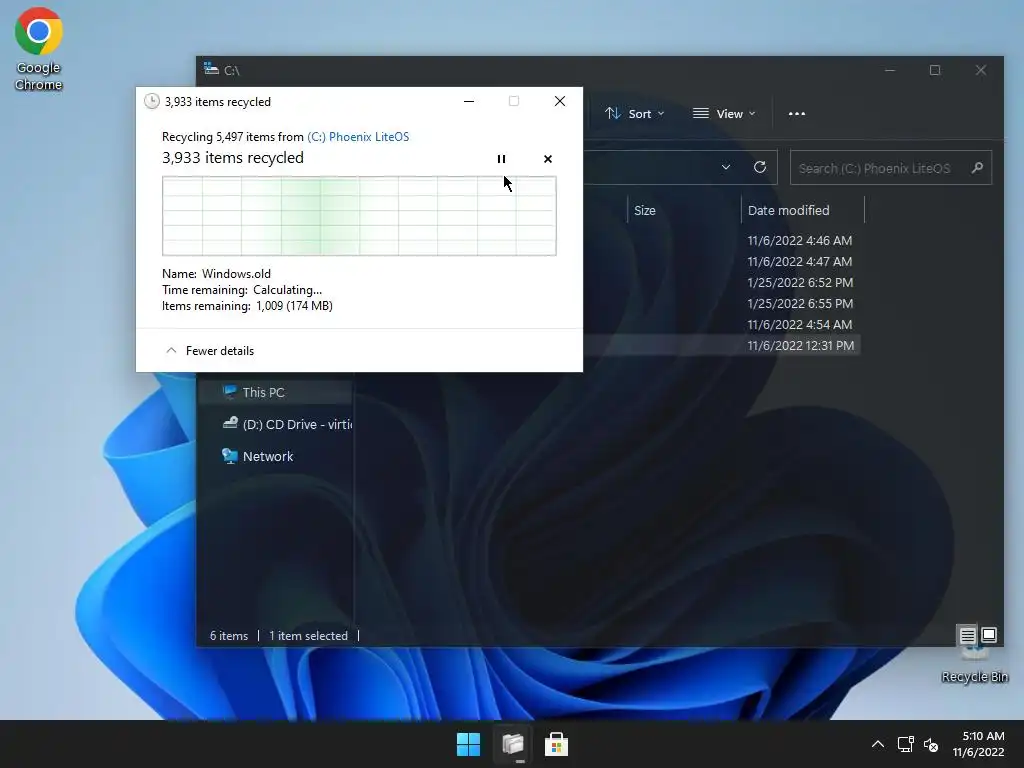Click the recycling progress graph
The width and height of the screenshot is (1024, 768).
pos(359,216)
